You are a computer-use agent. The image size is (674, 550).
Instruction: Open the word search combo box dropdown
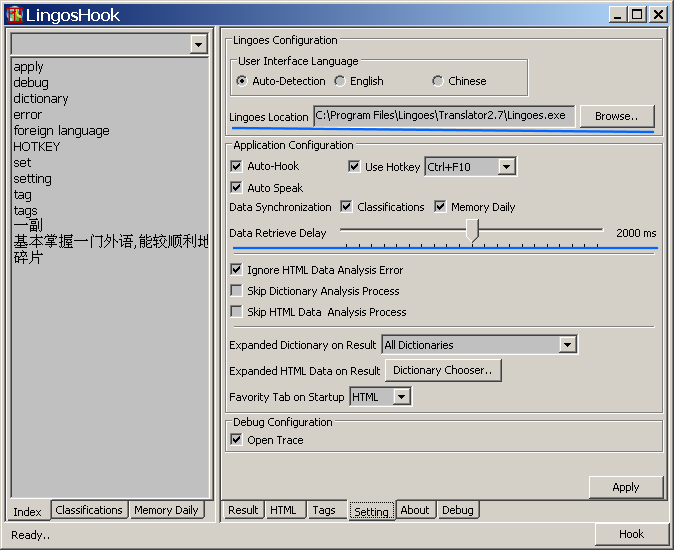199,44
